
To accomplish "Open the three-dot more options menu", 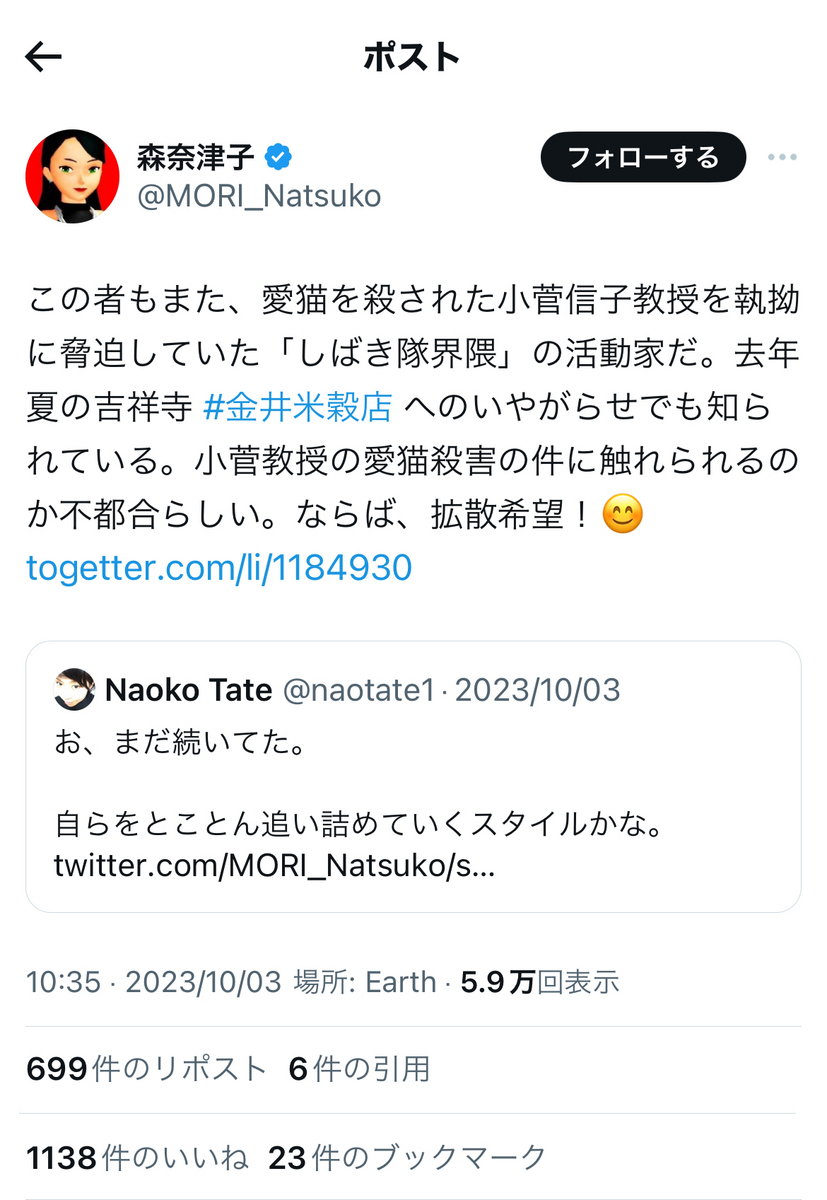I will click(781, 158).
